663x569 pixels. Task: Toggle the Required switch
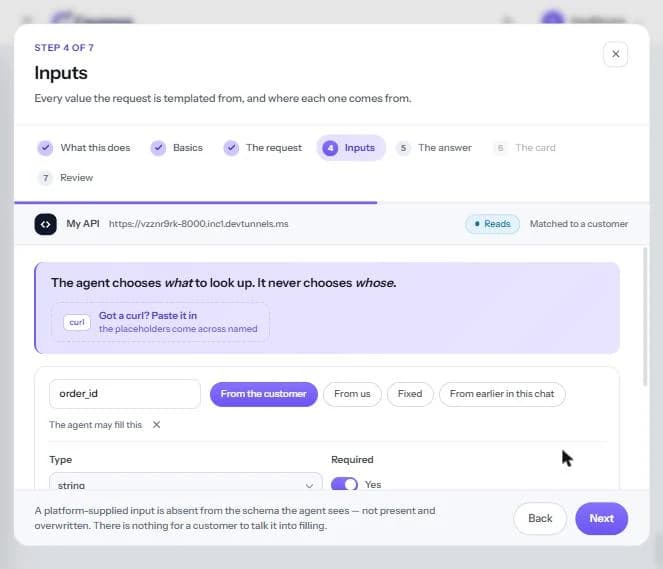(344, 484)
